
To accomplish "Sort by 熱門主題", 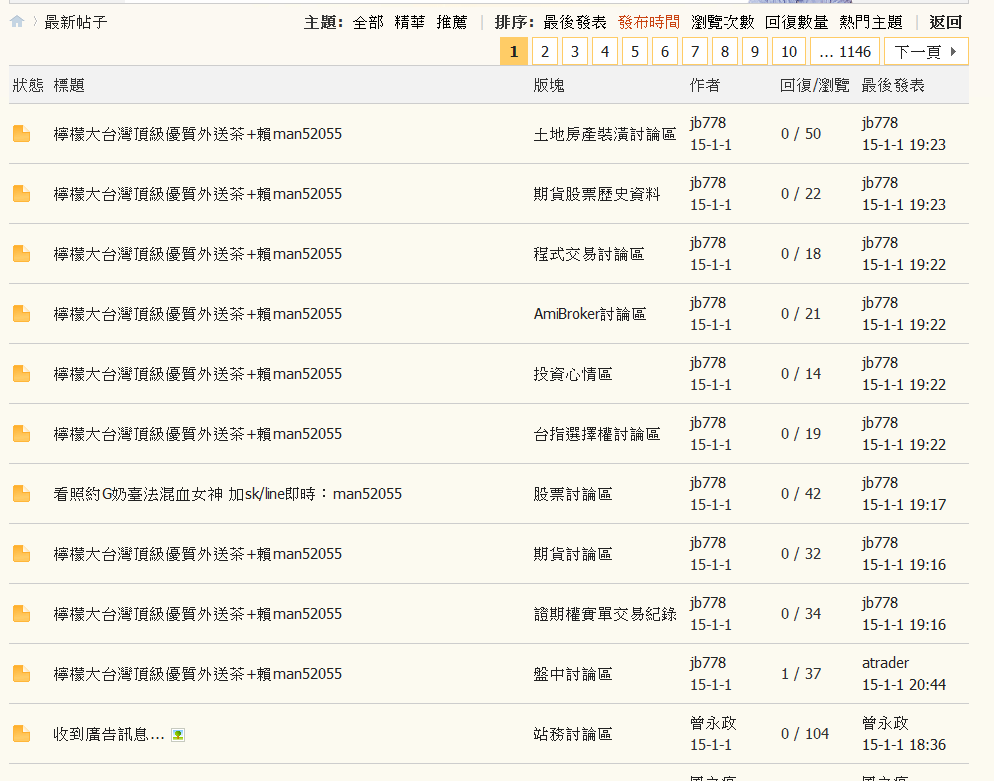I will pyautogui.click(x=870, y=22).
